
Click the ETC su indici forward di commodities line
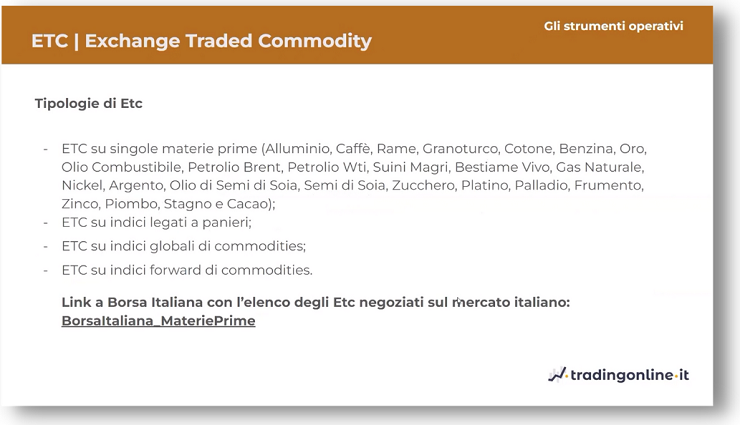187,270
